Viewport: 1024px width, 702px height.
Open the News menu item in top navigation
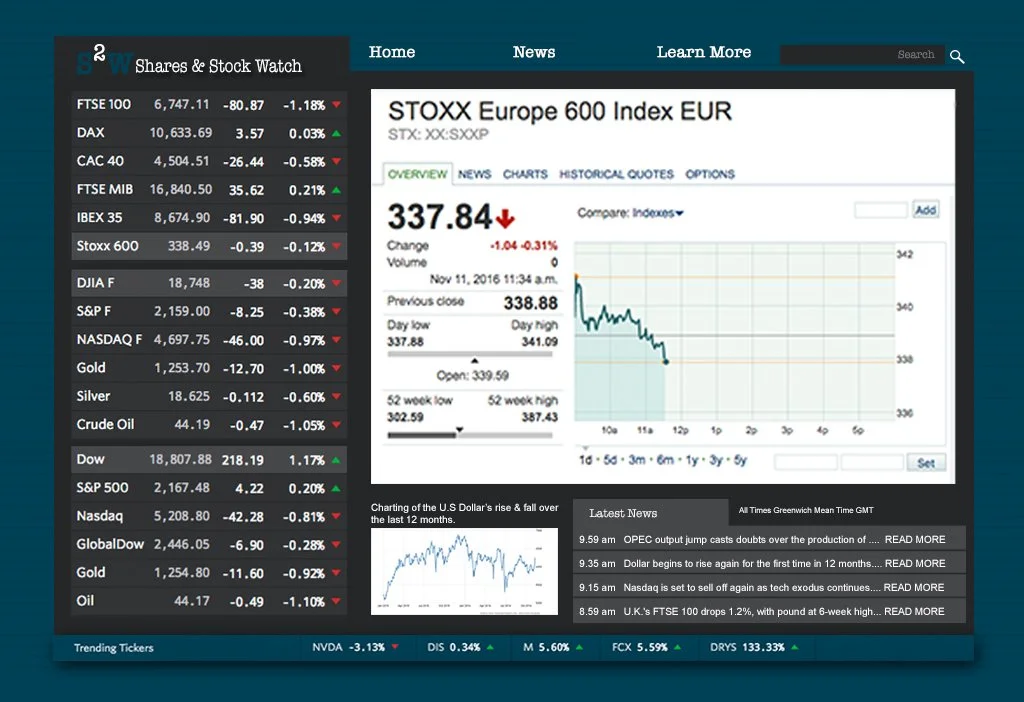534,52
